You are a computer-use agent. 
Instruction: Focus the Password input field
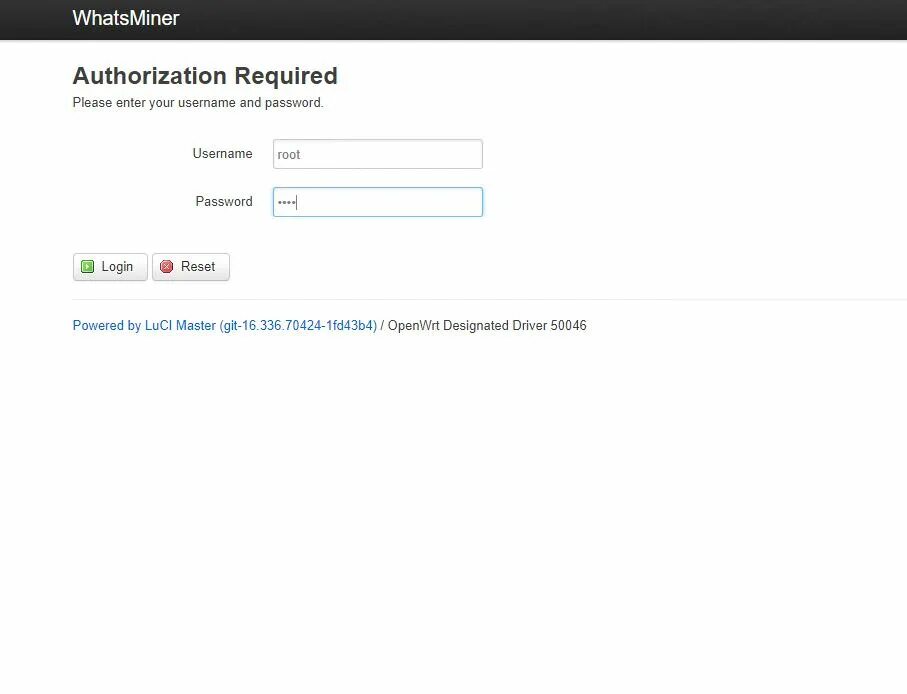pos(378,202)
